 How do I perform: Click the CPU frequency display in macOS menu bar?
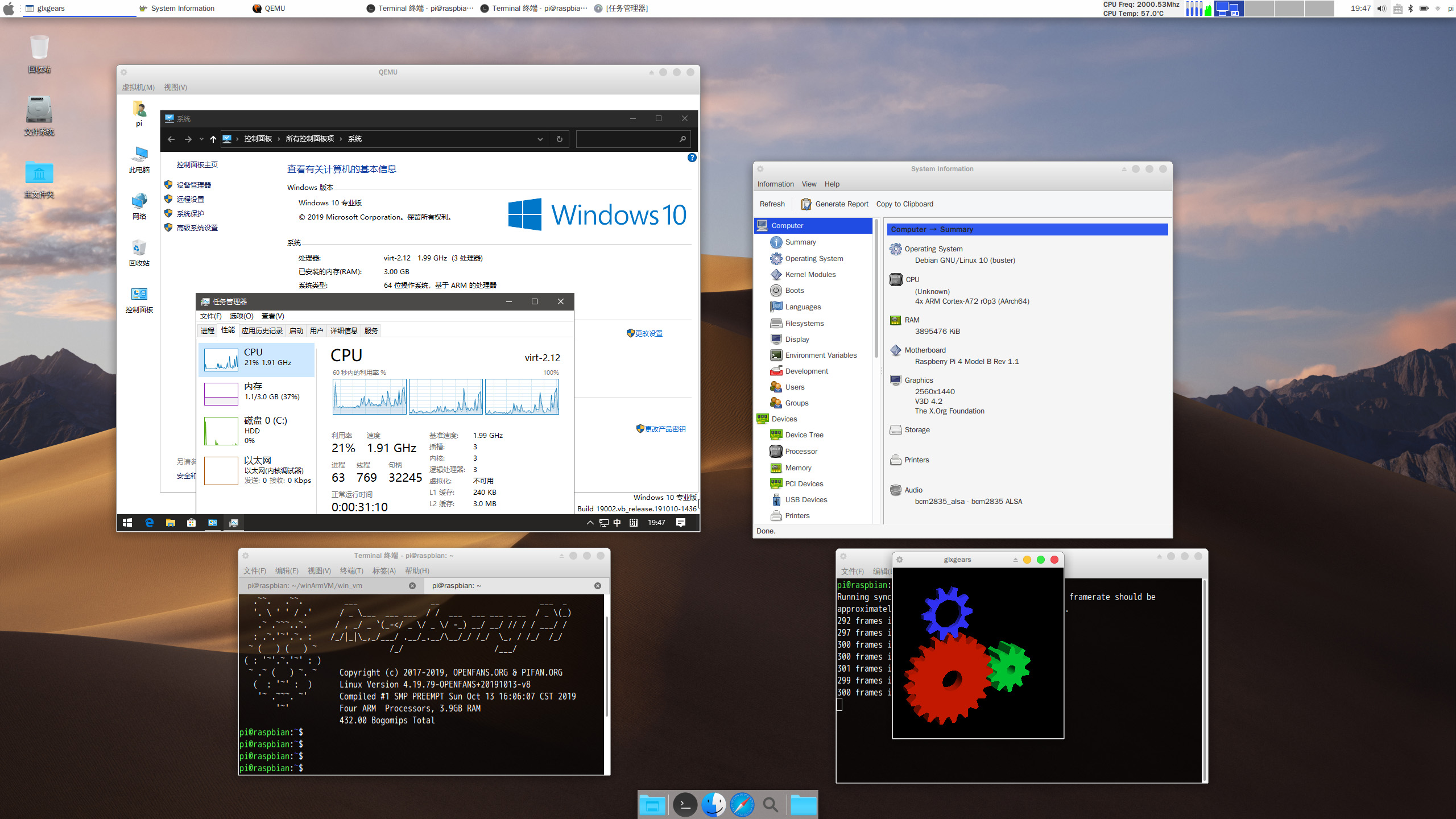tap(1141, 4)
